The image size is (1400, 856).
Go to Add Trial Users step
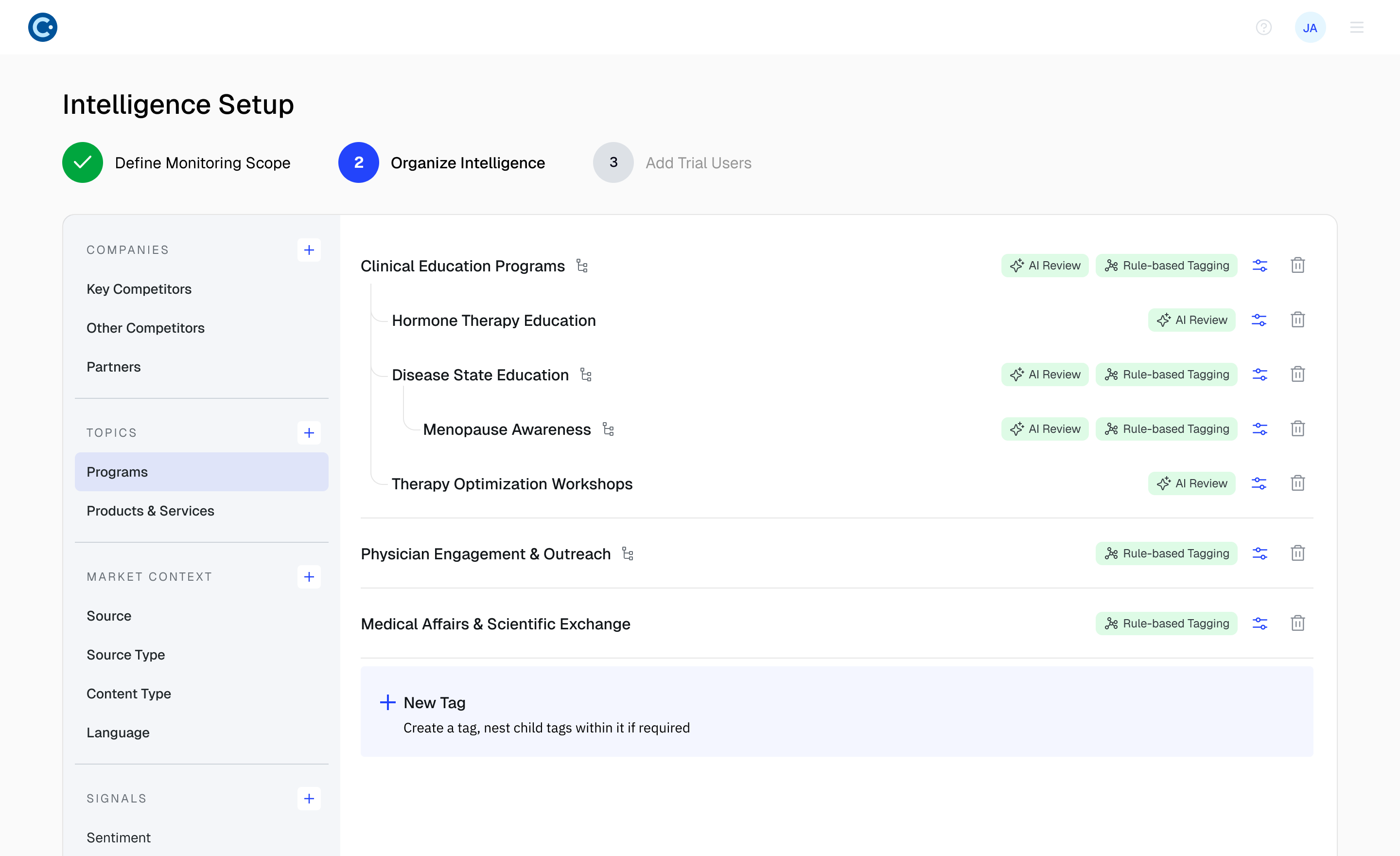click(672, 162)
